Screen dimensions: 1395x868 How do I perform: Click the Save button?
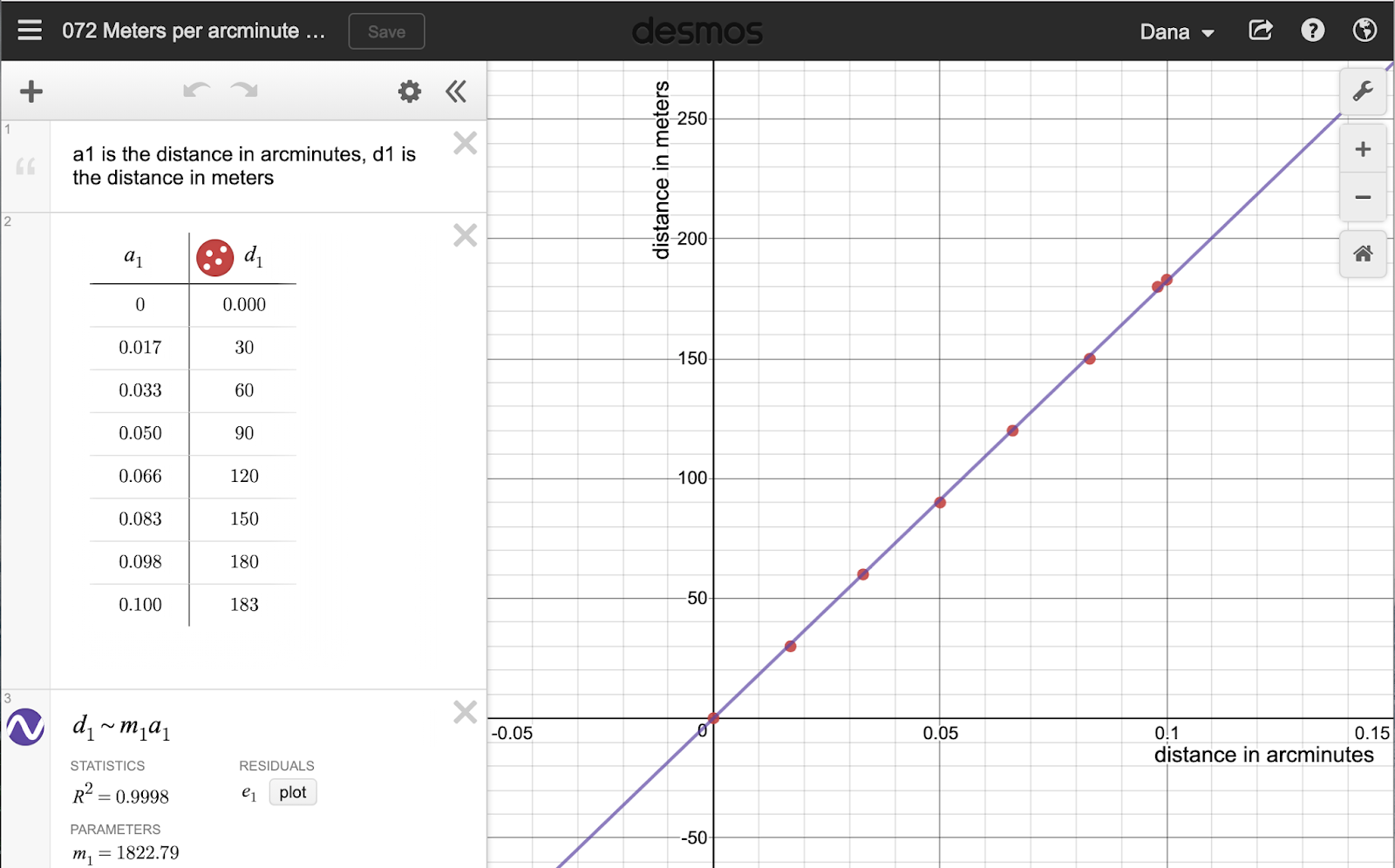[386, 31]
